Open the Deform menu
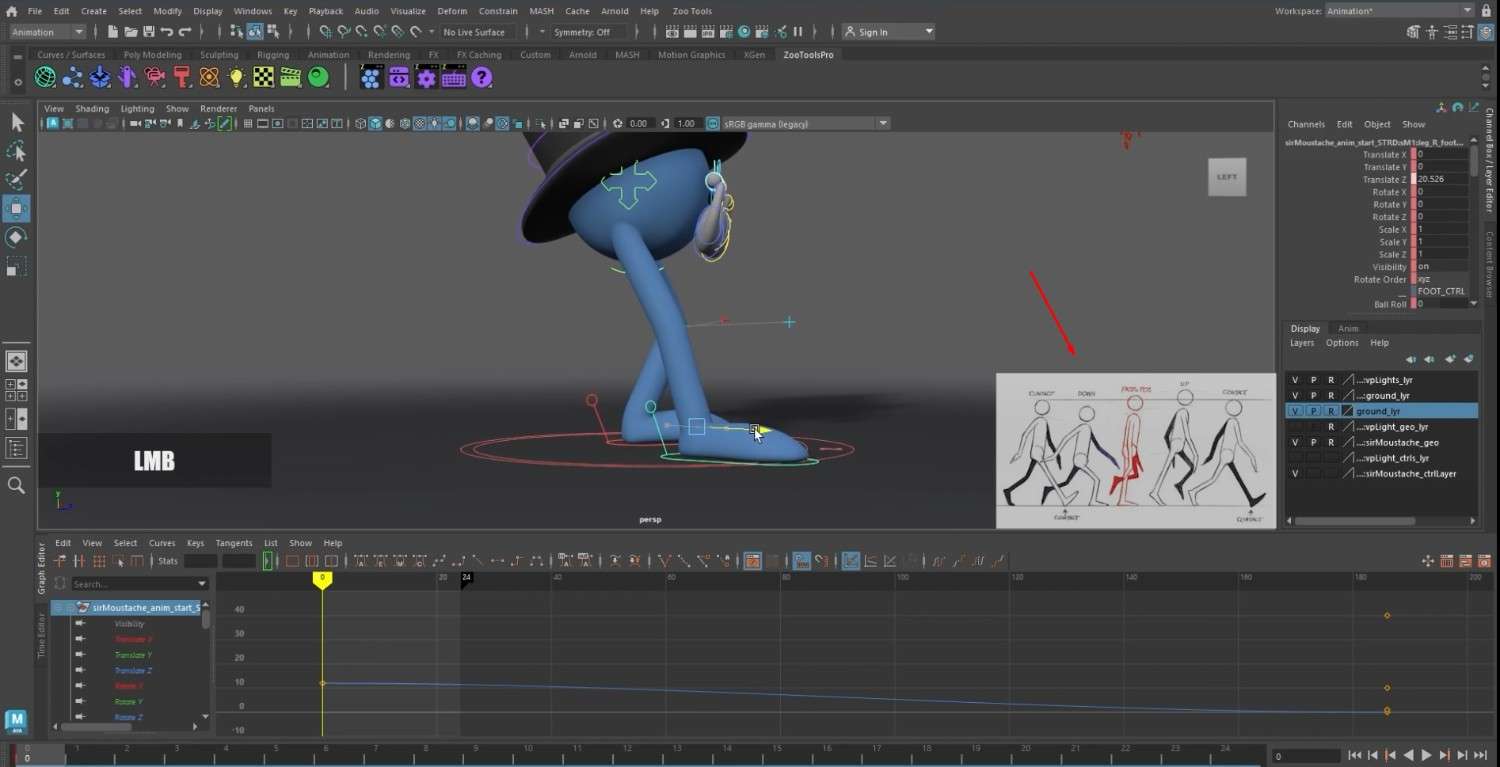1500x767 pixels. coord(452,11)
